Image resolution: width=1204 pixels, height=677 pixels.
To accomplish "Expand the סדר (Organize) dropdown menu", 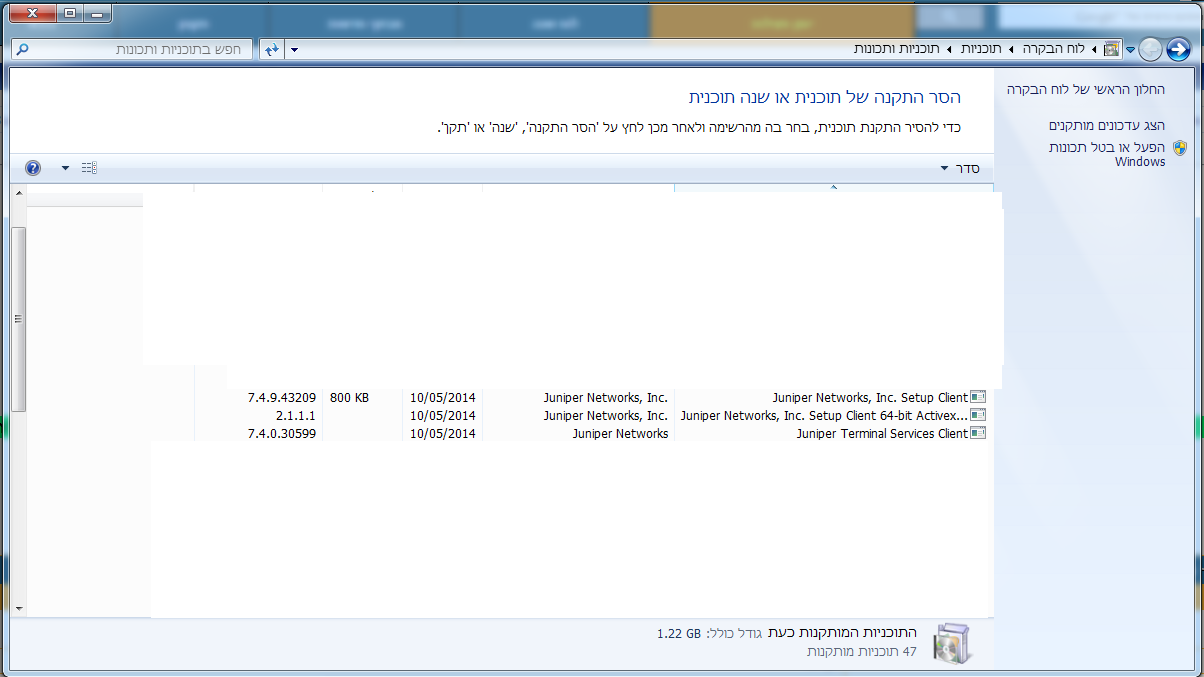I will (960, 168).
